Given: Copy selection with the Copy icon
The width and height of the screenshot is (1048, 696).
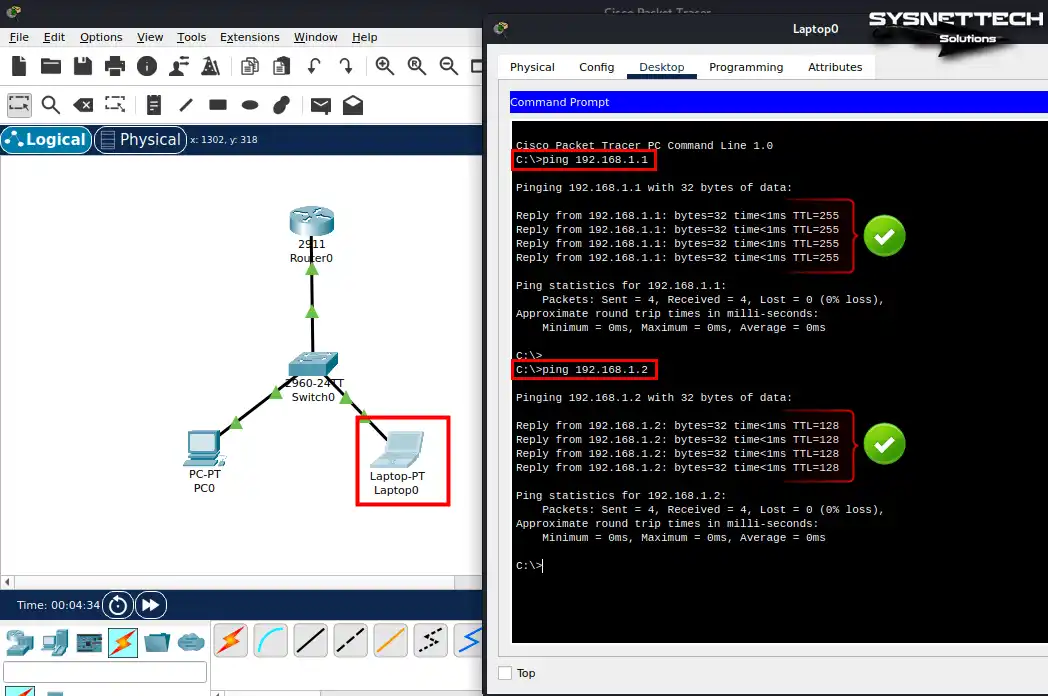Looking at the screenshot, I should [250, 66].
